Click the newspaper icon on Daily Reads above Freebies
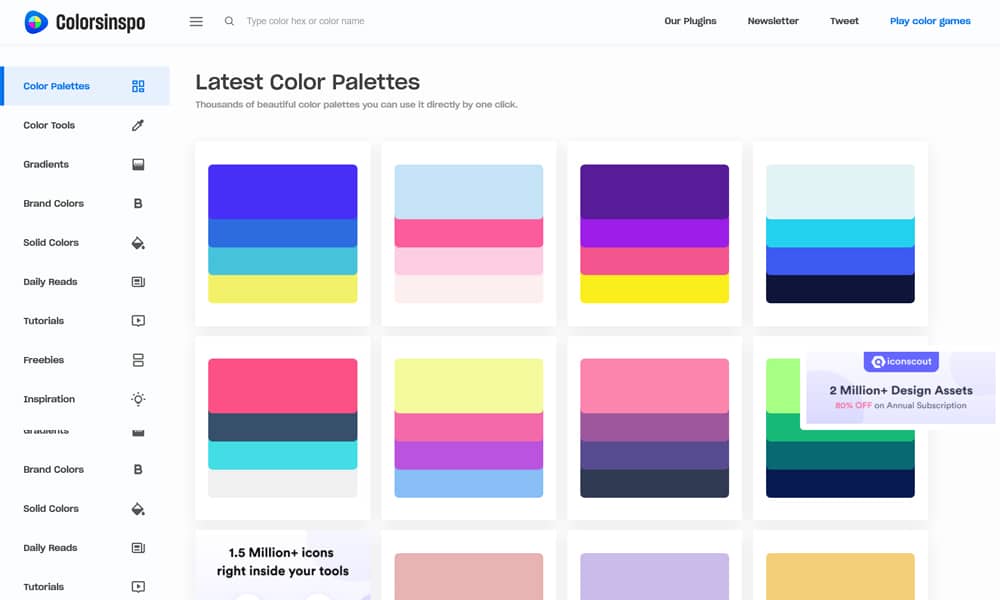 [x=138, y=282]
